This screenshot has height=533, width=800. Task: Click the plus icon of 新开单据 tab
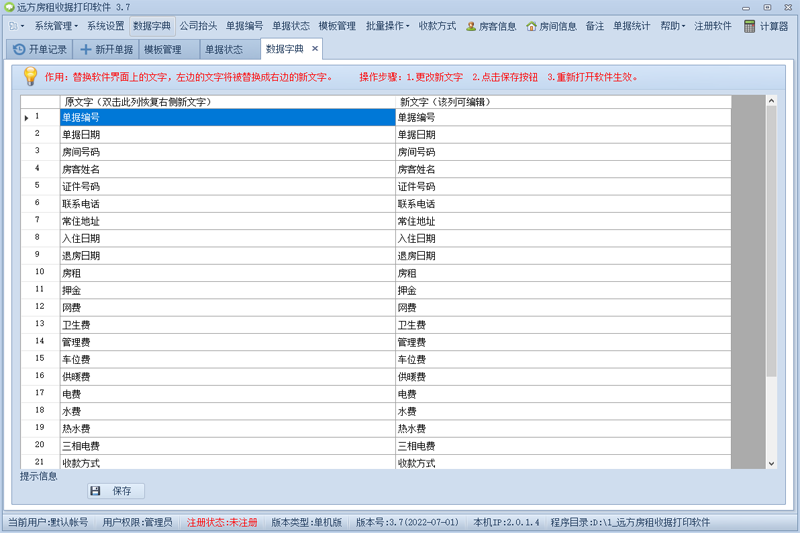86,49
